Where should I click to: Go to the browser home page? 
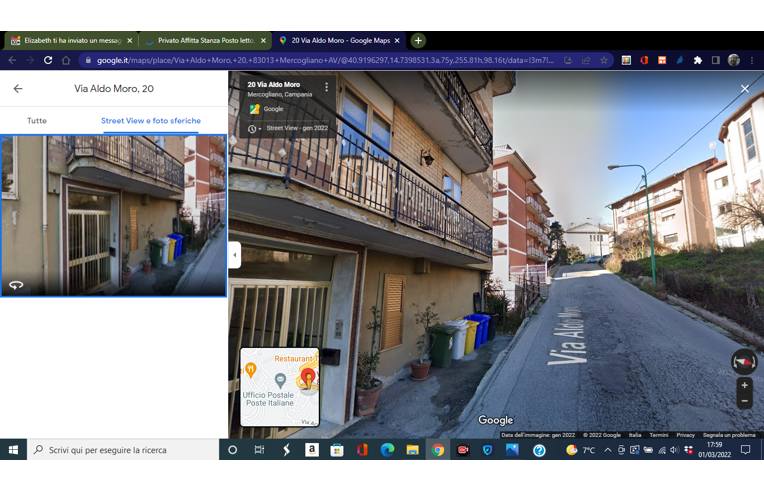pos(66,60)
